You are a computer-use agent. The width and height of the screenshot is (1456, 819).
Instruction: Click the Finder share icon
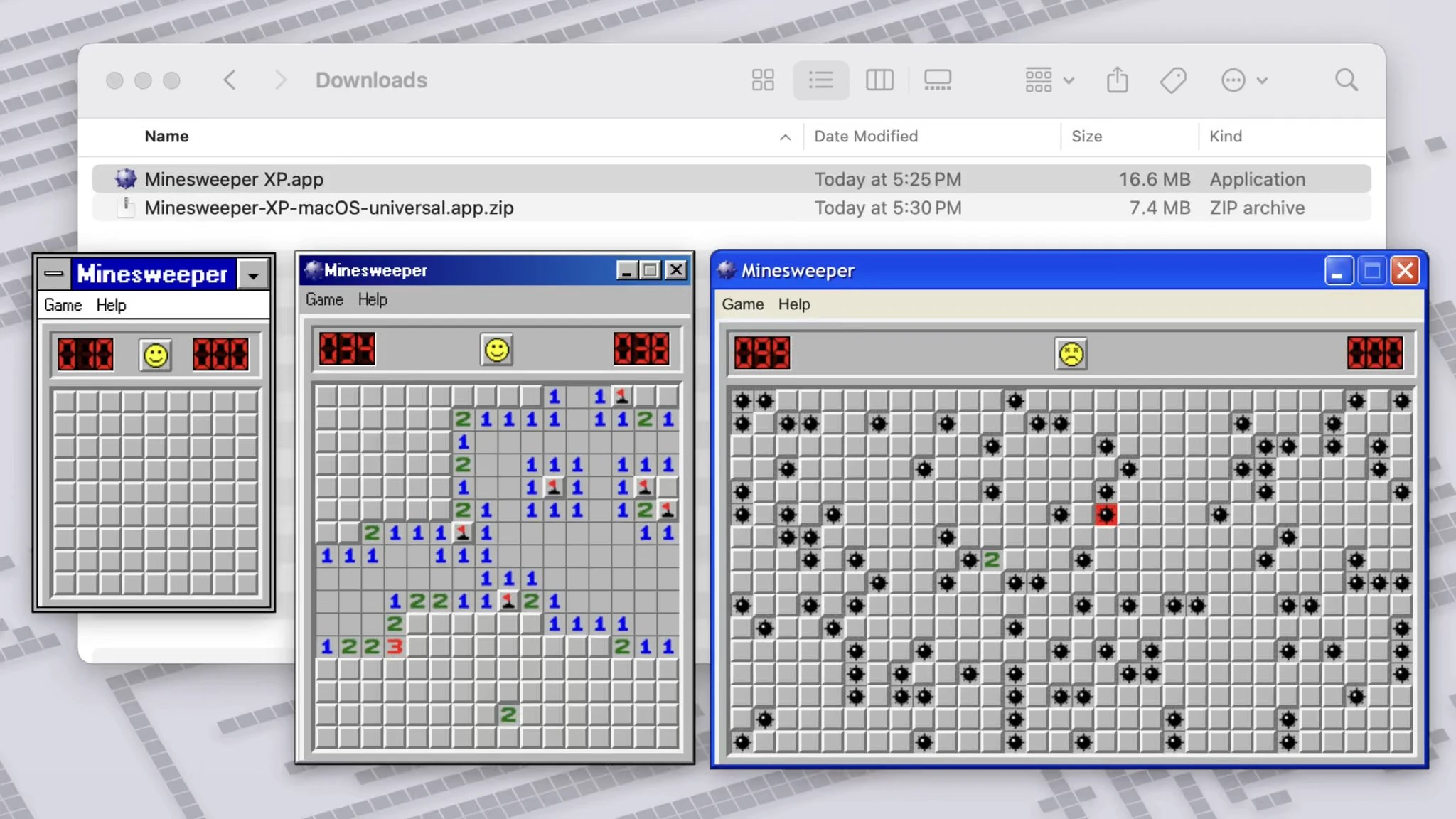click(1117, 80)
